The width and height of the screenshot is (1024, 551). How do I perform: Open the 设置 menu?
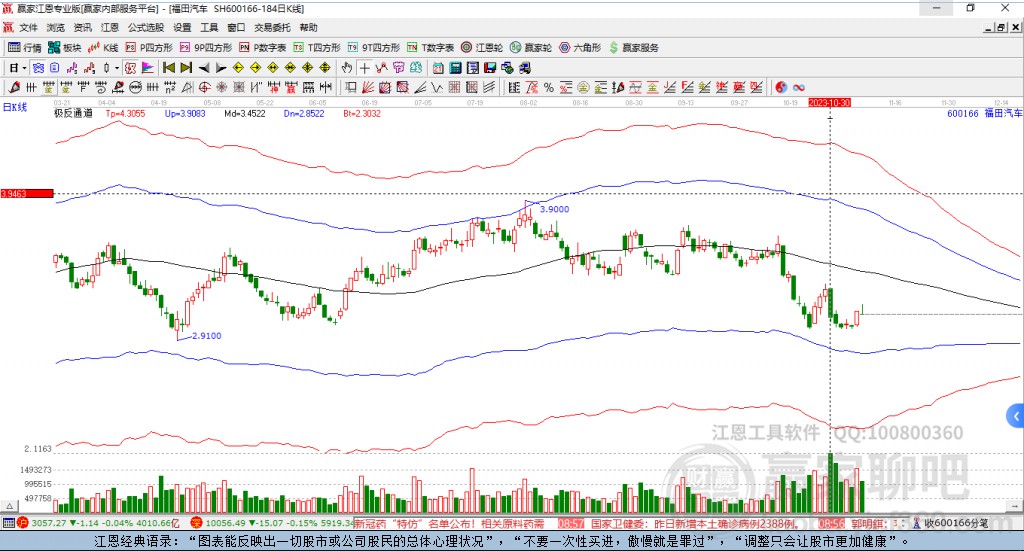click(182, 27)
